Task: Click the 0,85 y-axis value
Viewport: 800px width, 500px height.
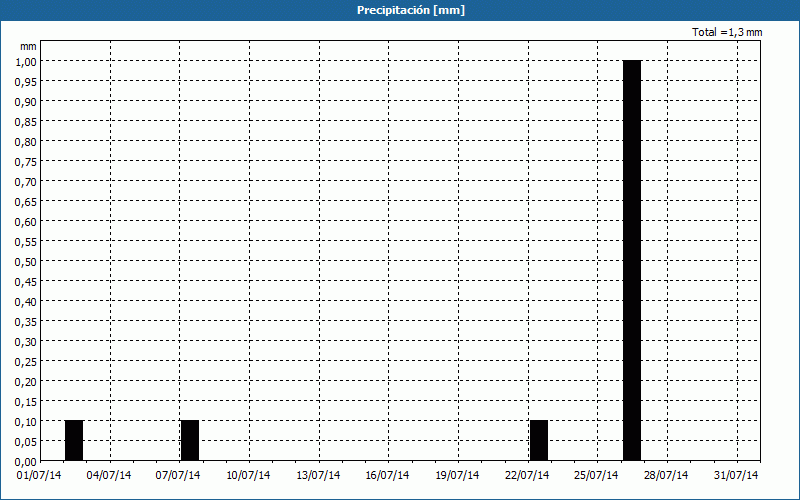Action: 26,121
